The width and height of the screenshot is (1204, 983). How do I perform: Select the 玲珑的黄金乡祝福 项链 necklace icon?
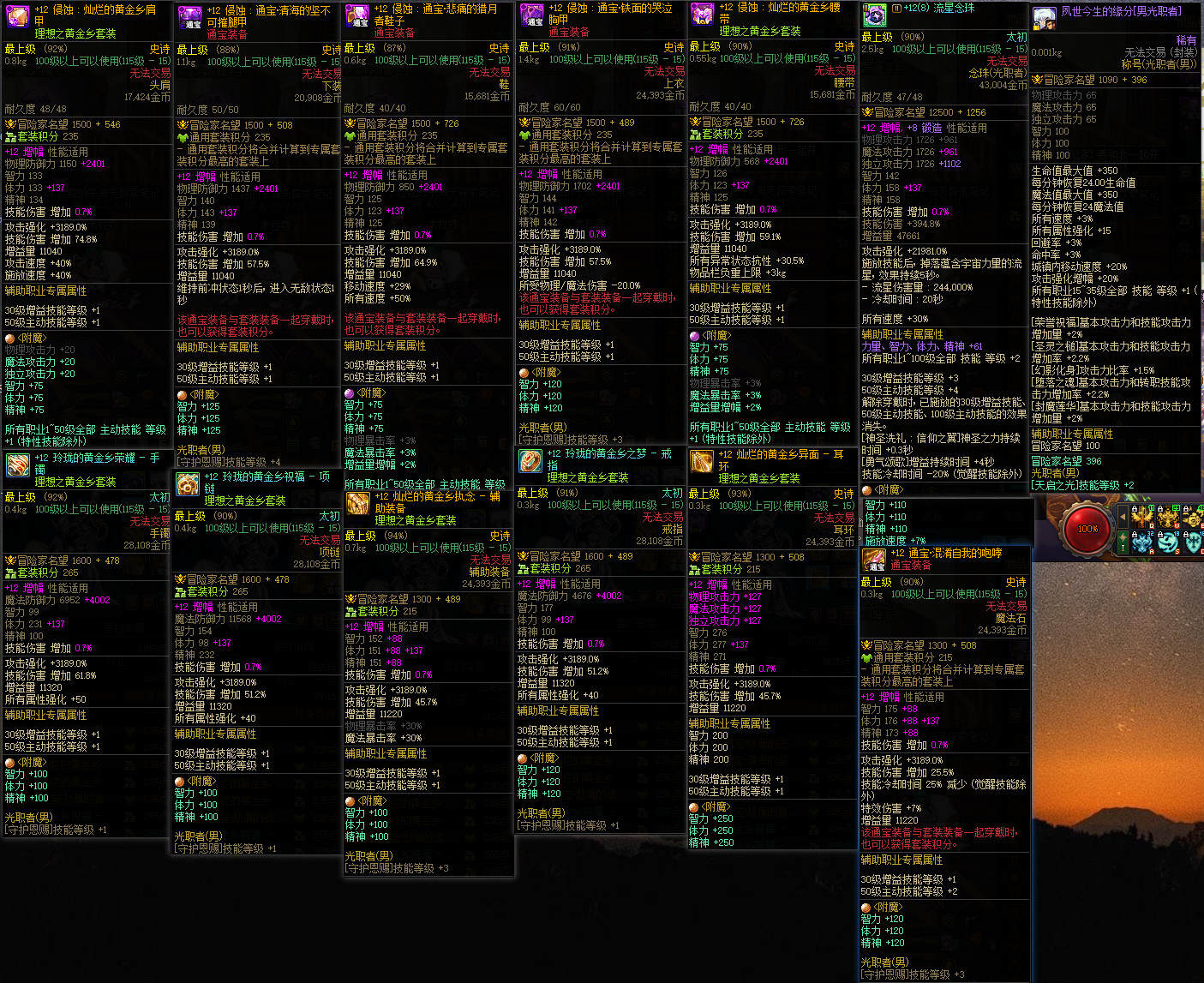pos(188,483)
